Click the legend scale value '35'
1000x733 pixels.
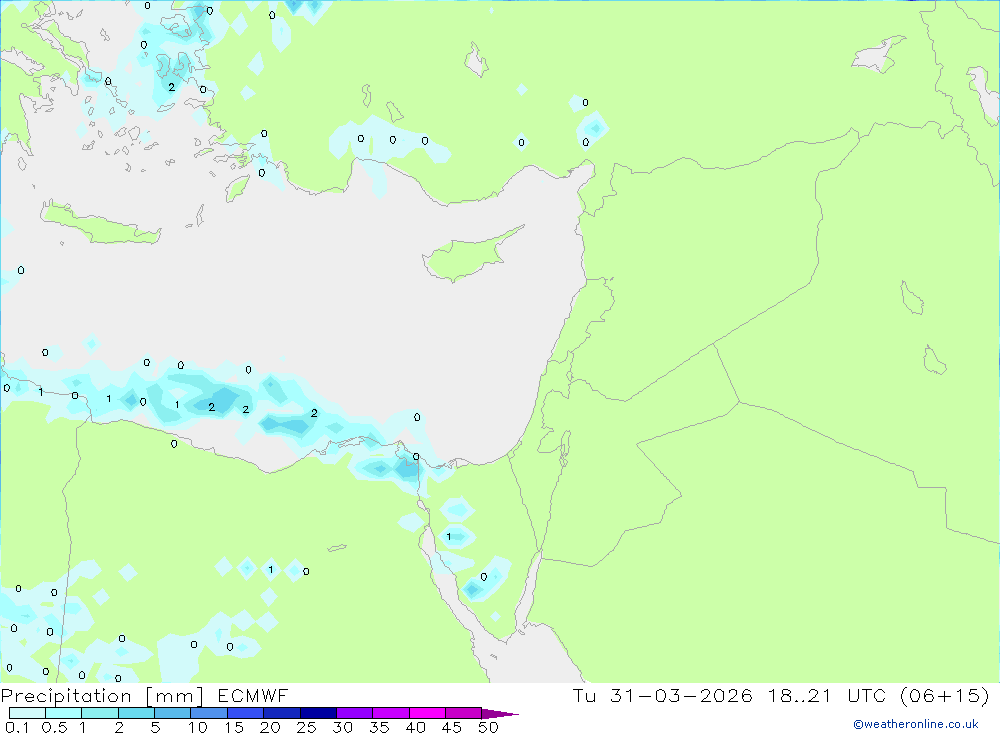tap(379, 727)
